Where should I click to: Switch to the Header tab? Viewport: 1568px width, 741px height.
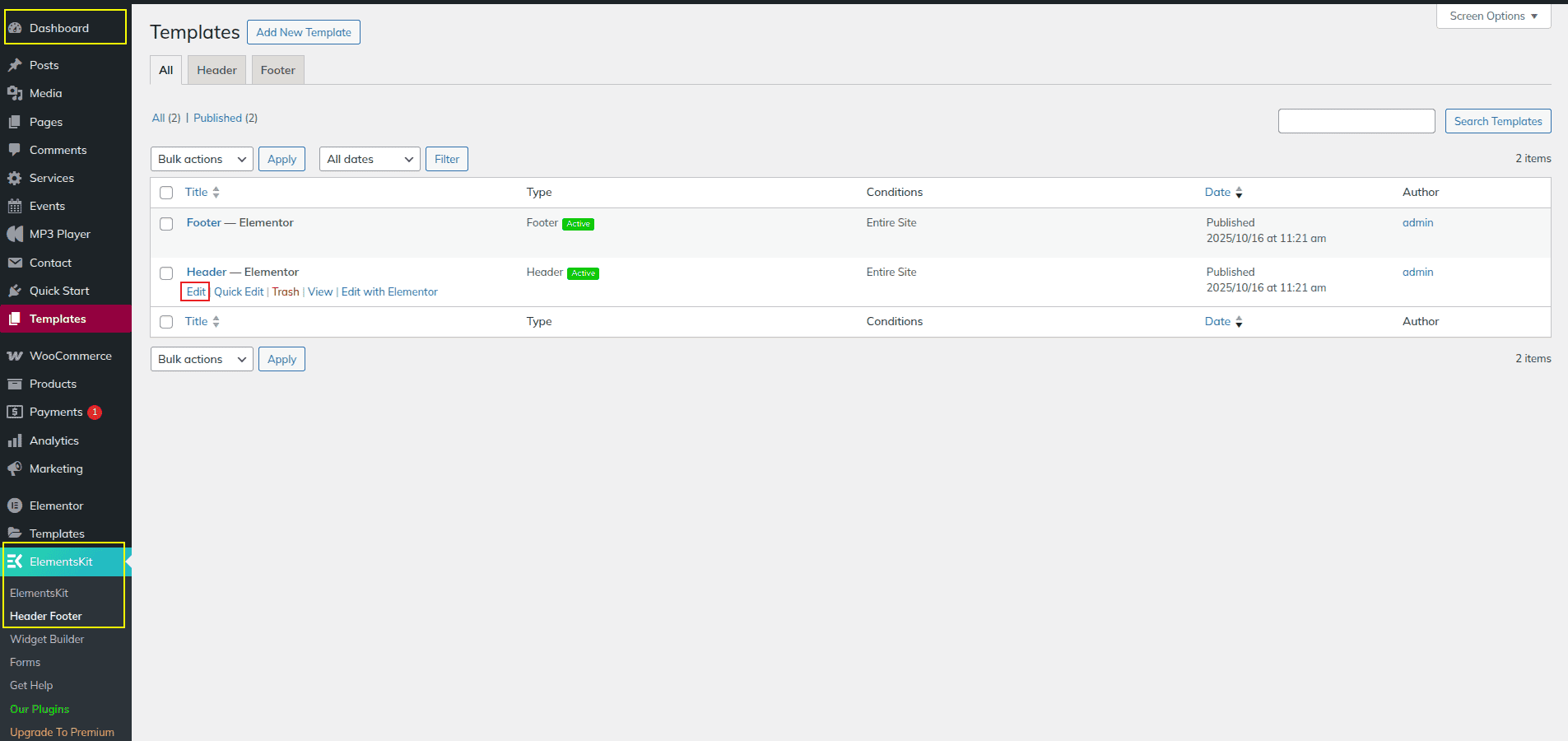click(x=216, y=70)
